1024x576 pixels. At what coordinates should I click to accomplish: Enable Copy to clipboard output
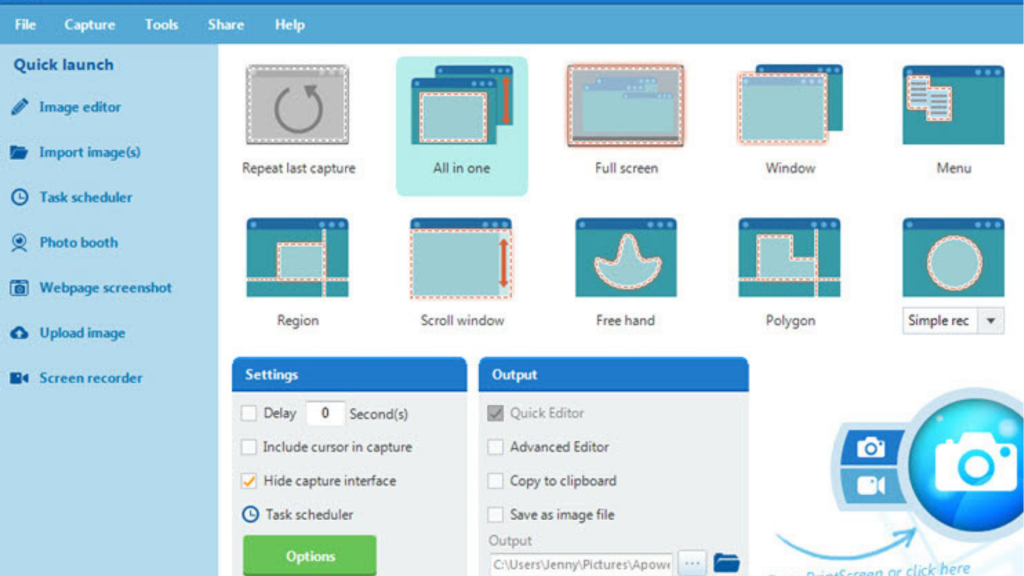coord(495,481)
